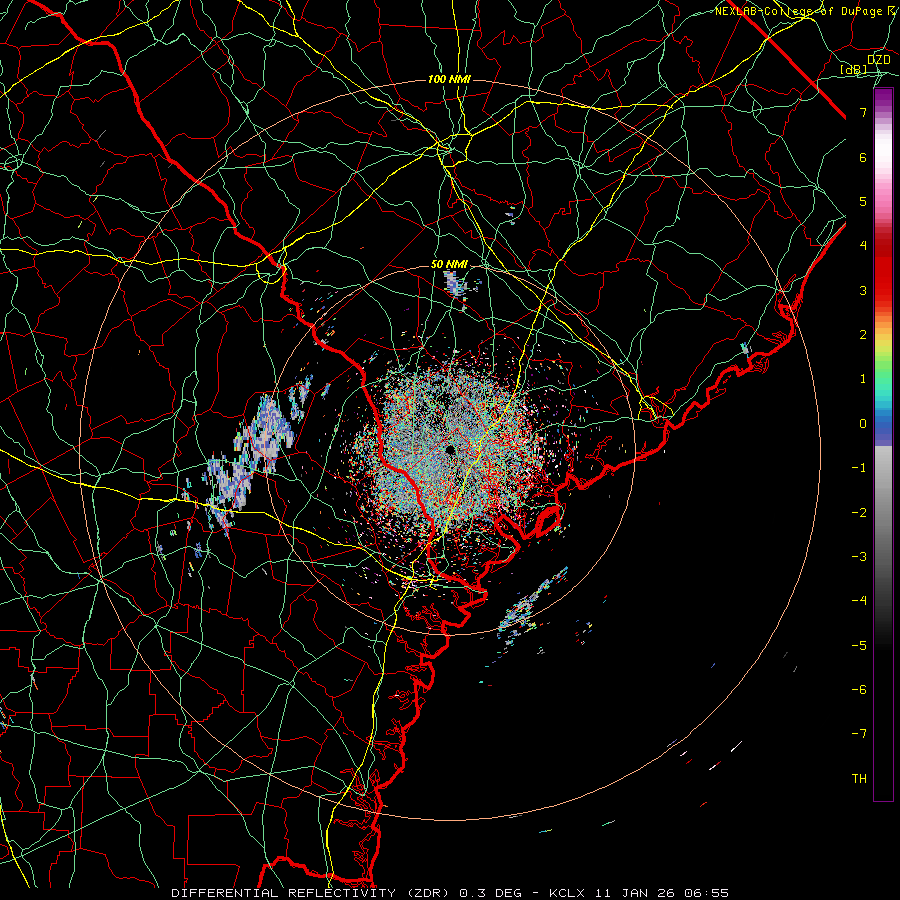Screen dimensions: 900x900
Task: Click the '100 NMI' range ring label
Action: [449, 79]
